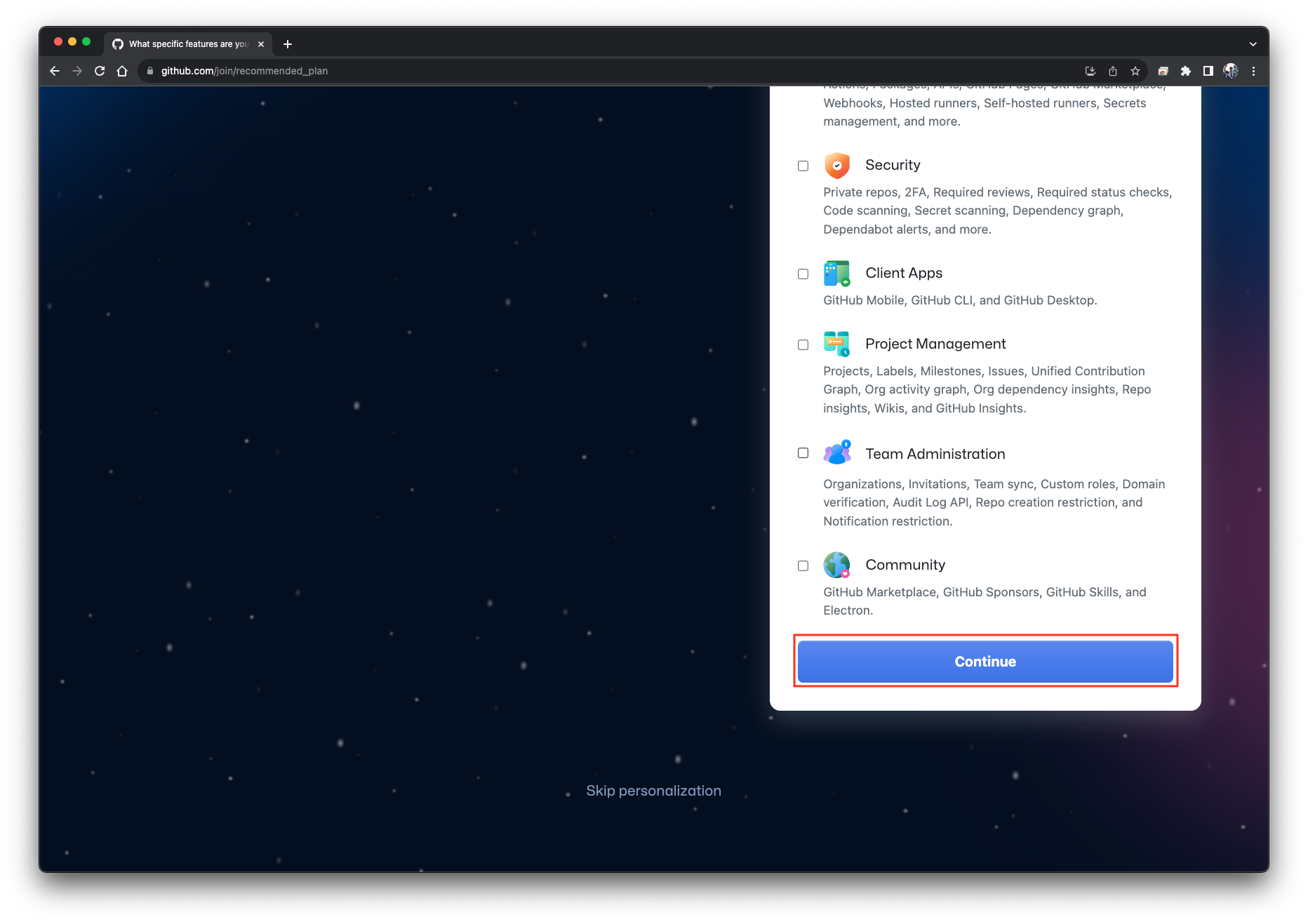Click Skip personalization link
This screenshot has height=924, width=1308.
(x=653, y=791)
